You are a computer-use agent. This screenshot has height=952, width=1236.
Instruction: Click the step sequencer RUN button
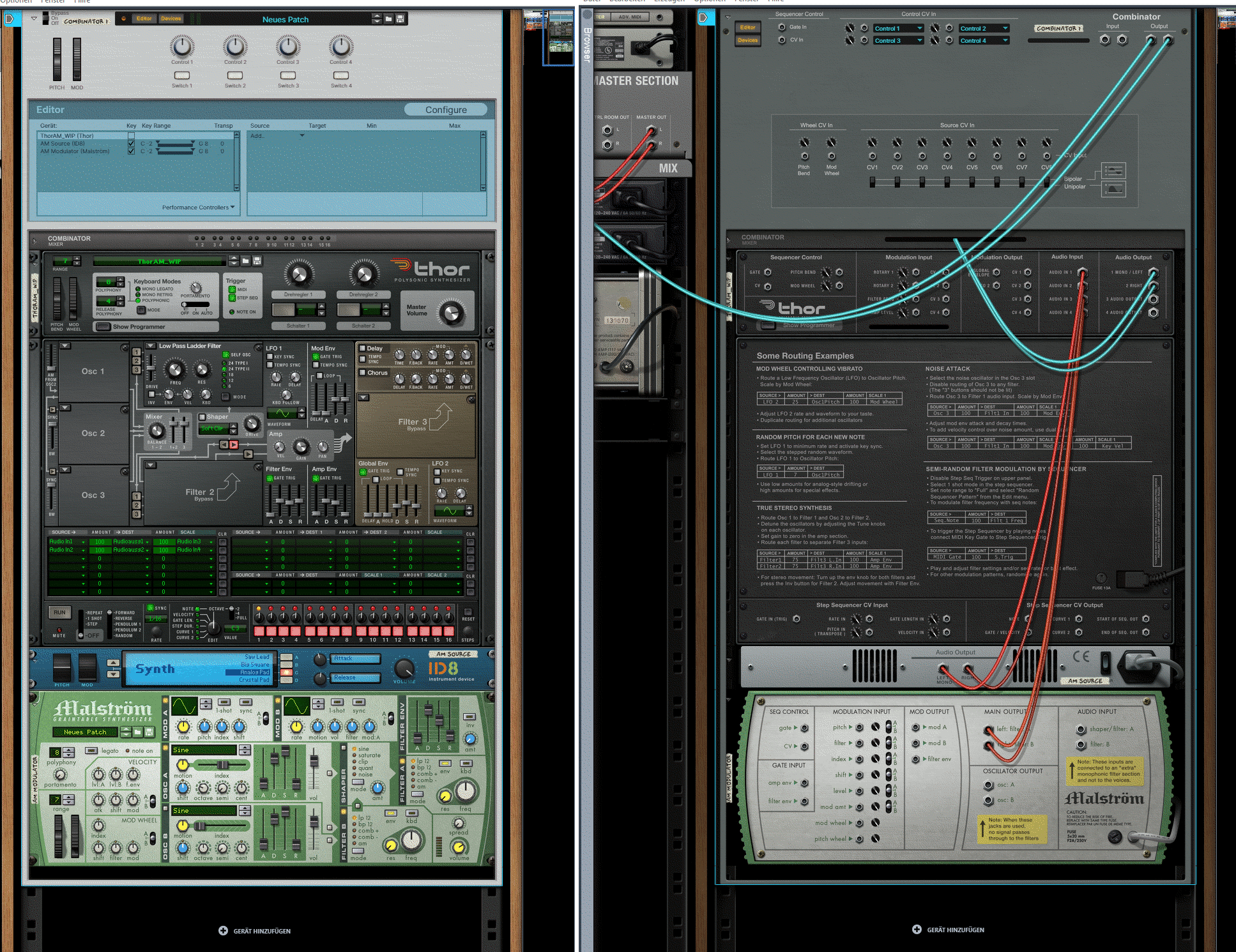59,613
